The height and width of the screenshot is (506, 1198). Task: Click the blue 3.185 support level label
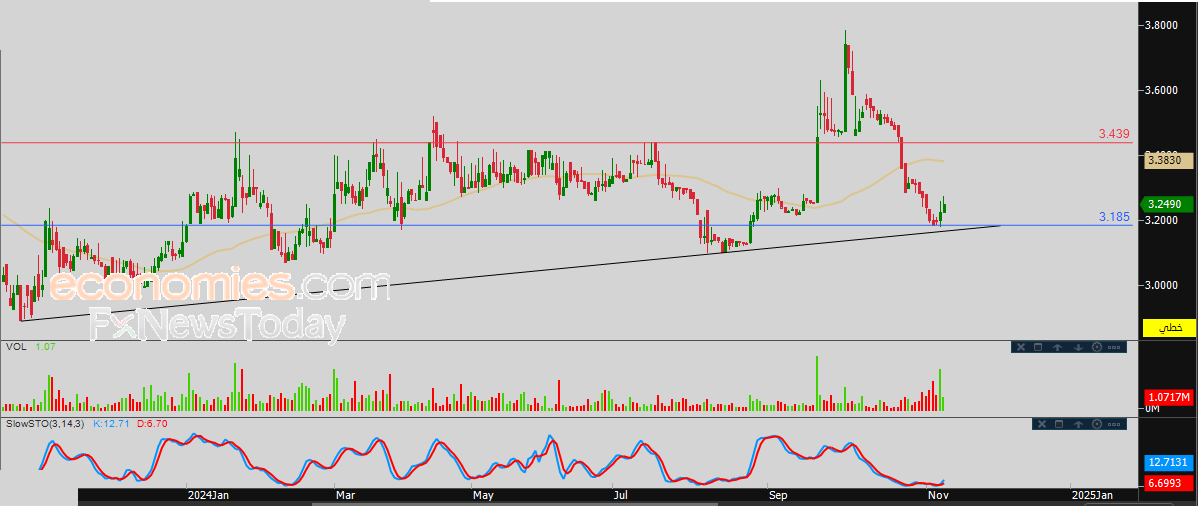1114,217
